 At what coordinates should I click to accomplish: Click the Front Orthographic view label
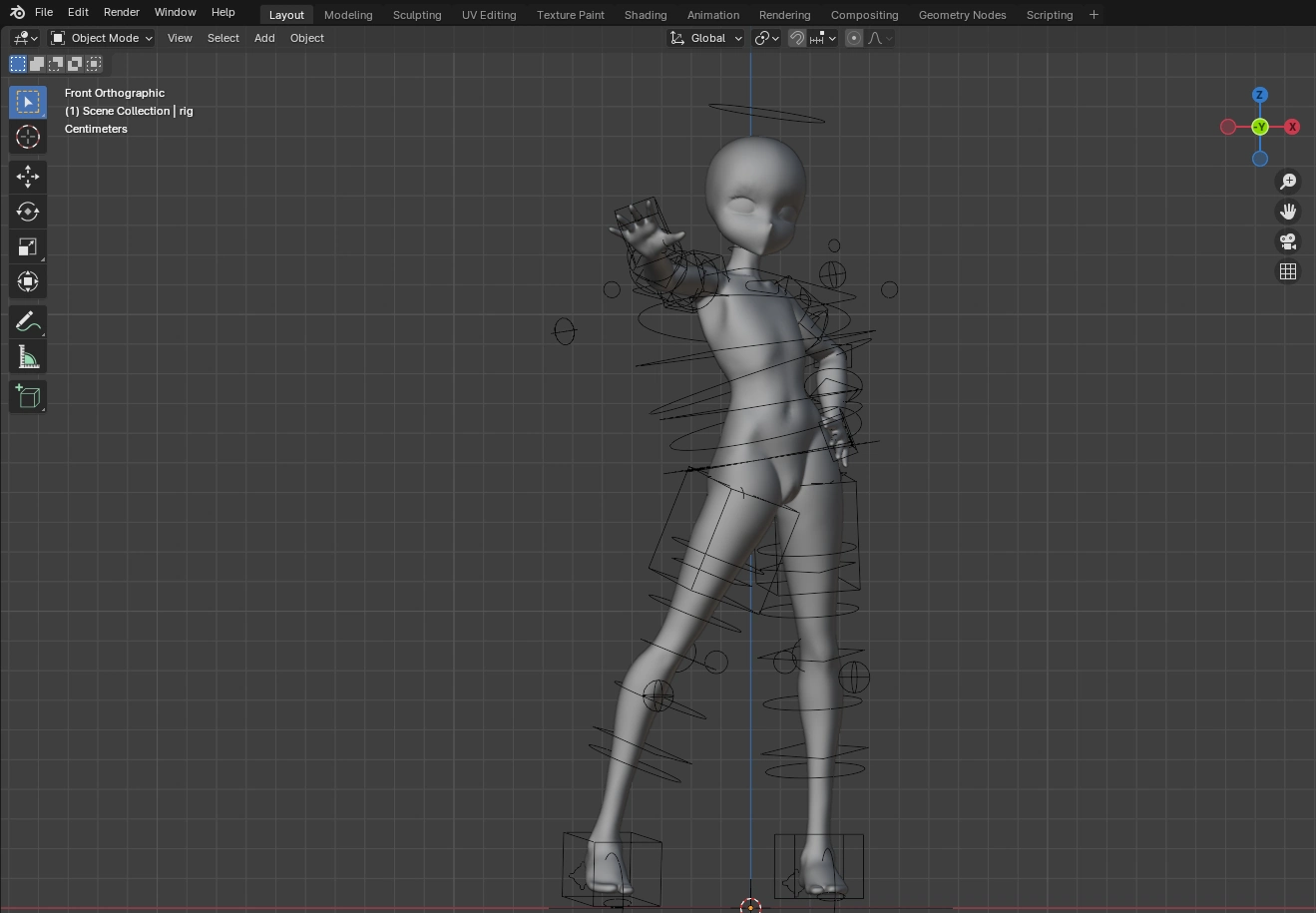pos(115,93)
